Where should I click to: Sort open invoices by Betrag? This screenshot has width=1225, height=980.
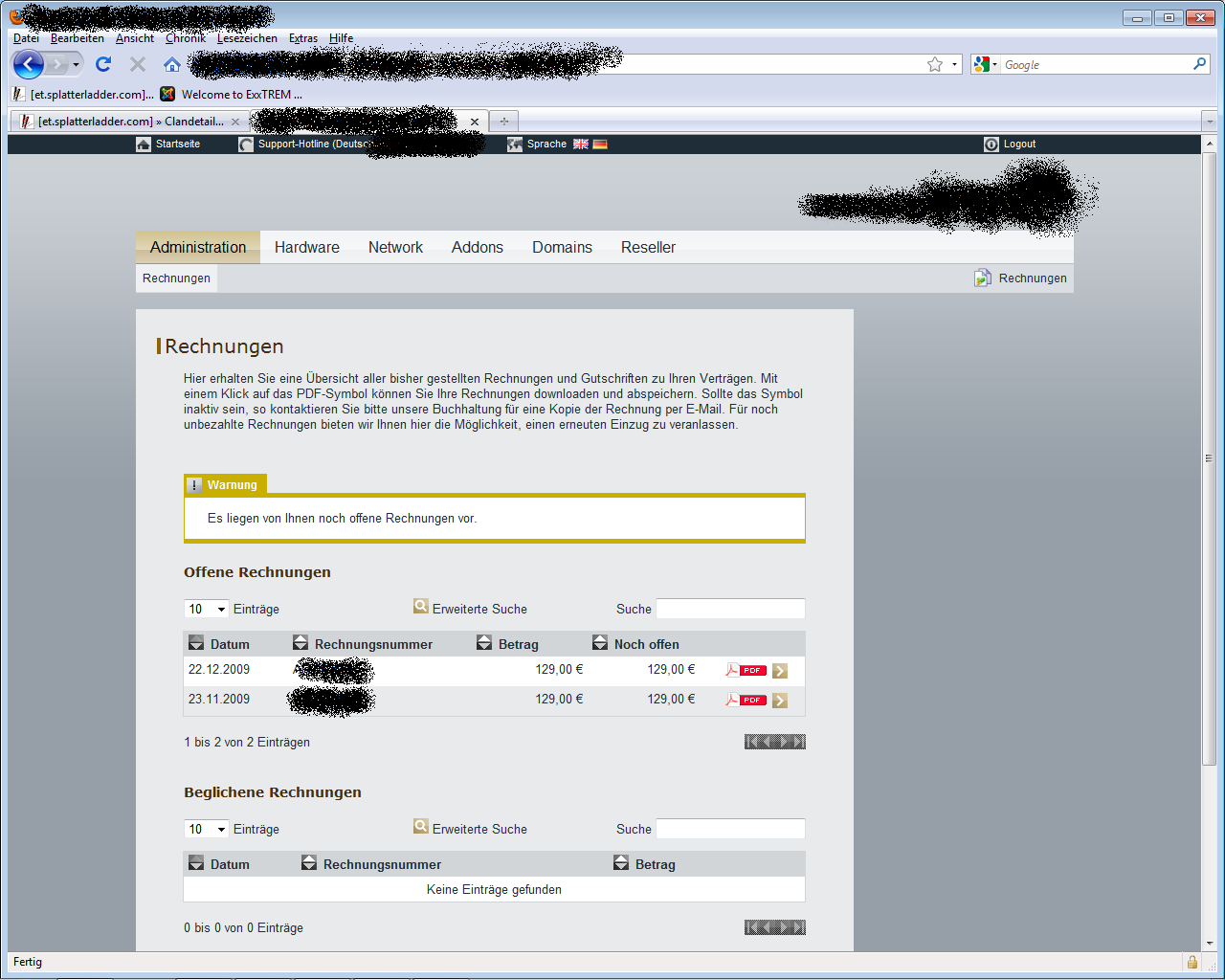click(484, 643)
